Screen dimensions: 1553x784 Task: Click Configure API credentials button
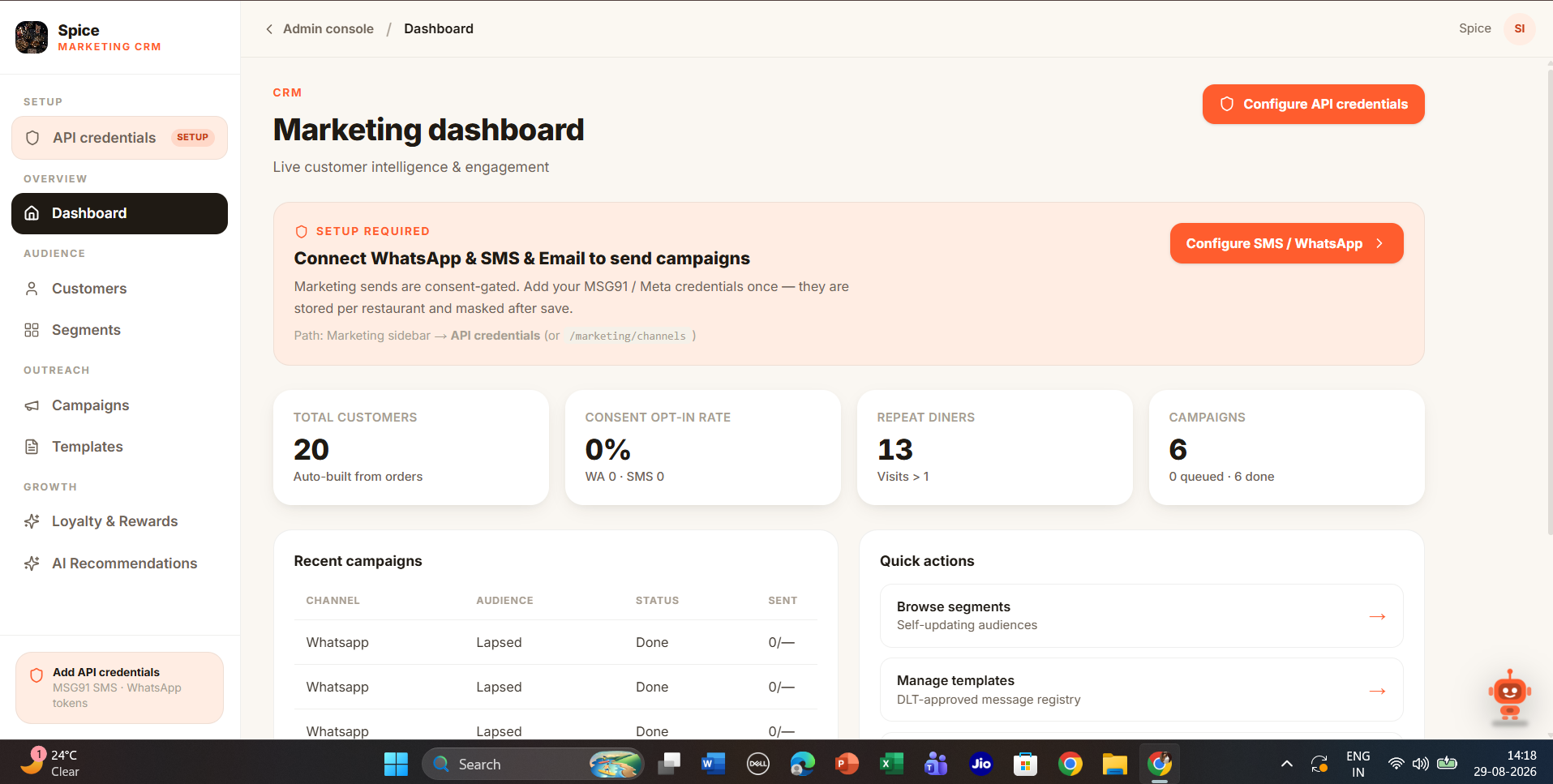(x=1313, y=104)
